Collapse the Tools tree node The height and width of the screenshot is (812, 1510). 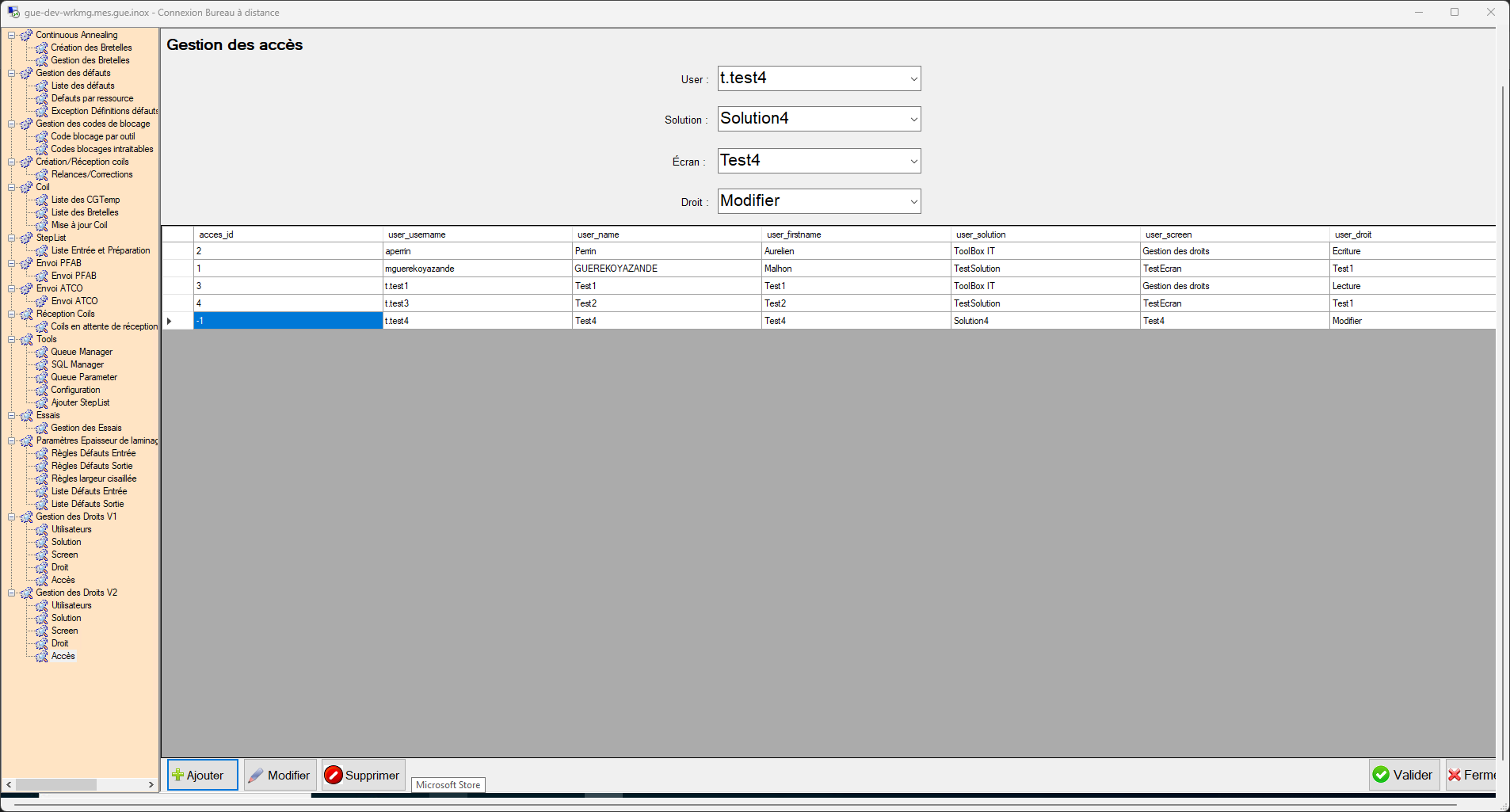[x=12, y=339]
